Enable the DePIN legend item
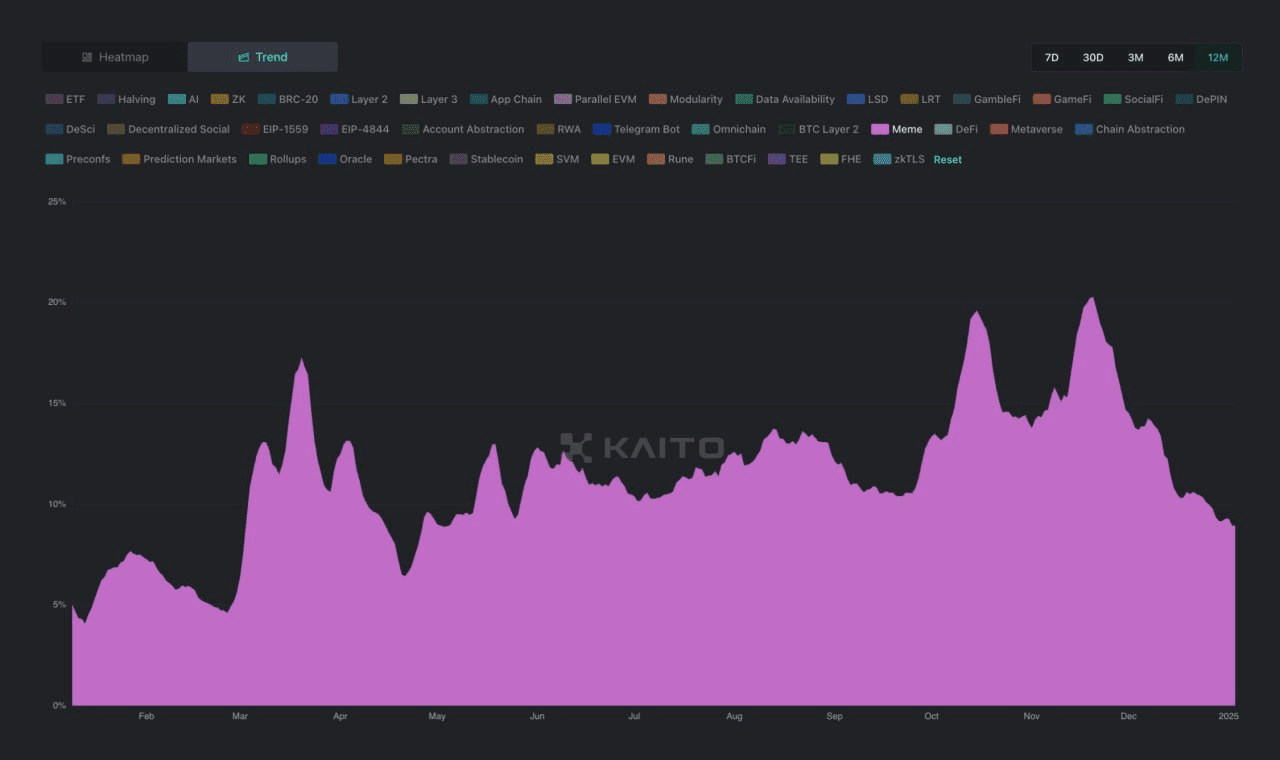 [x=1201, y=99]
